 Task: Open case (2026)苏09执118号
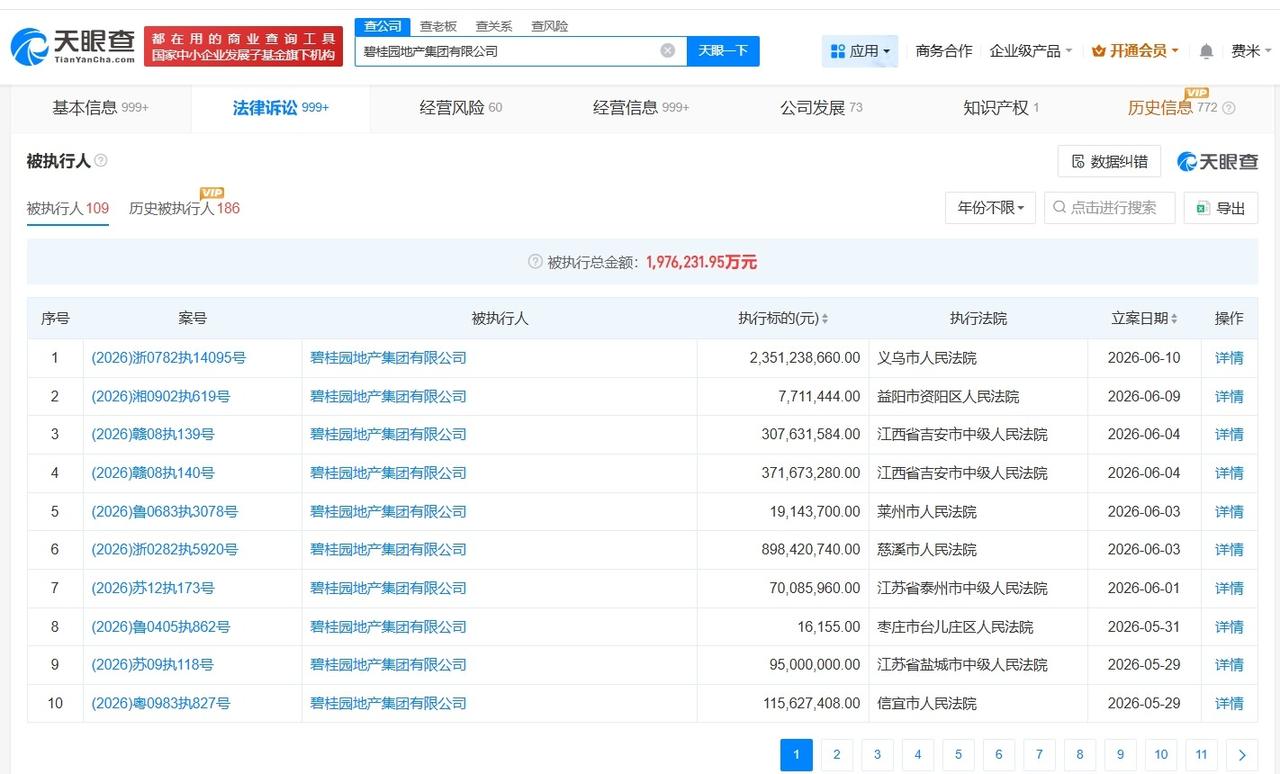[153, 664]
